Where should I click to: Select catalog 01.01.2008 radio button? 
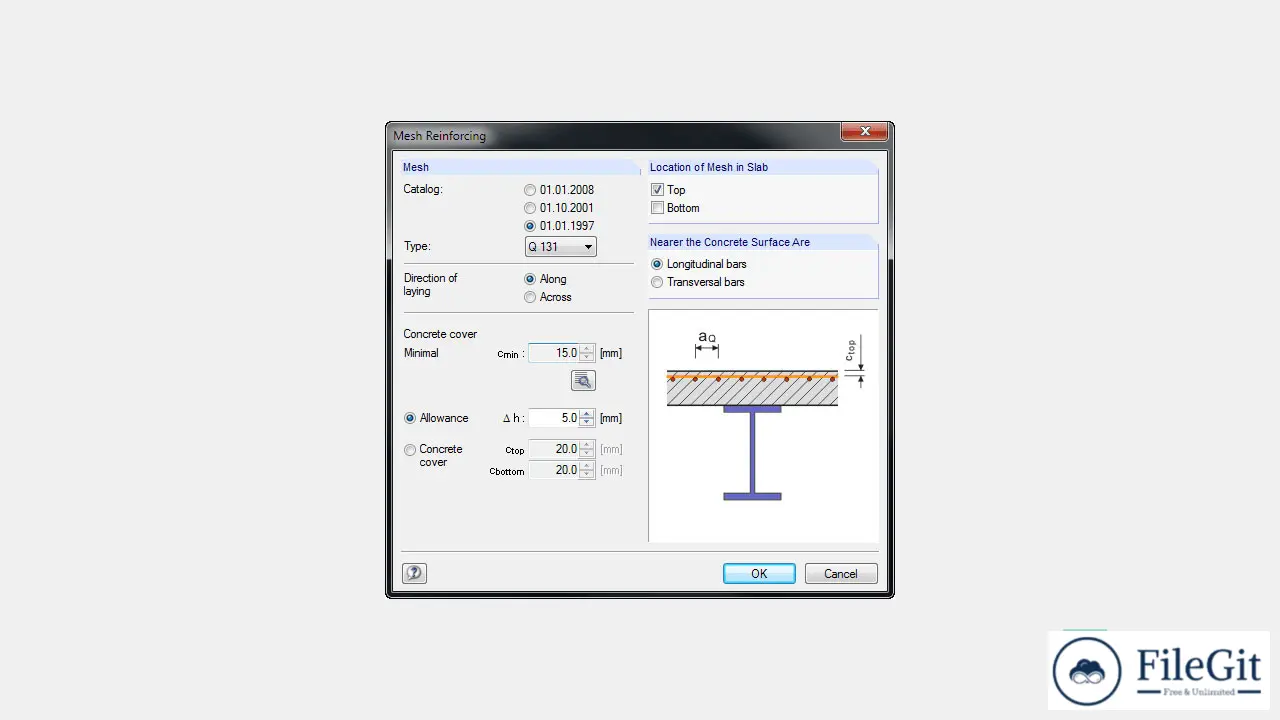530,190
